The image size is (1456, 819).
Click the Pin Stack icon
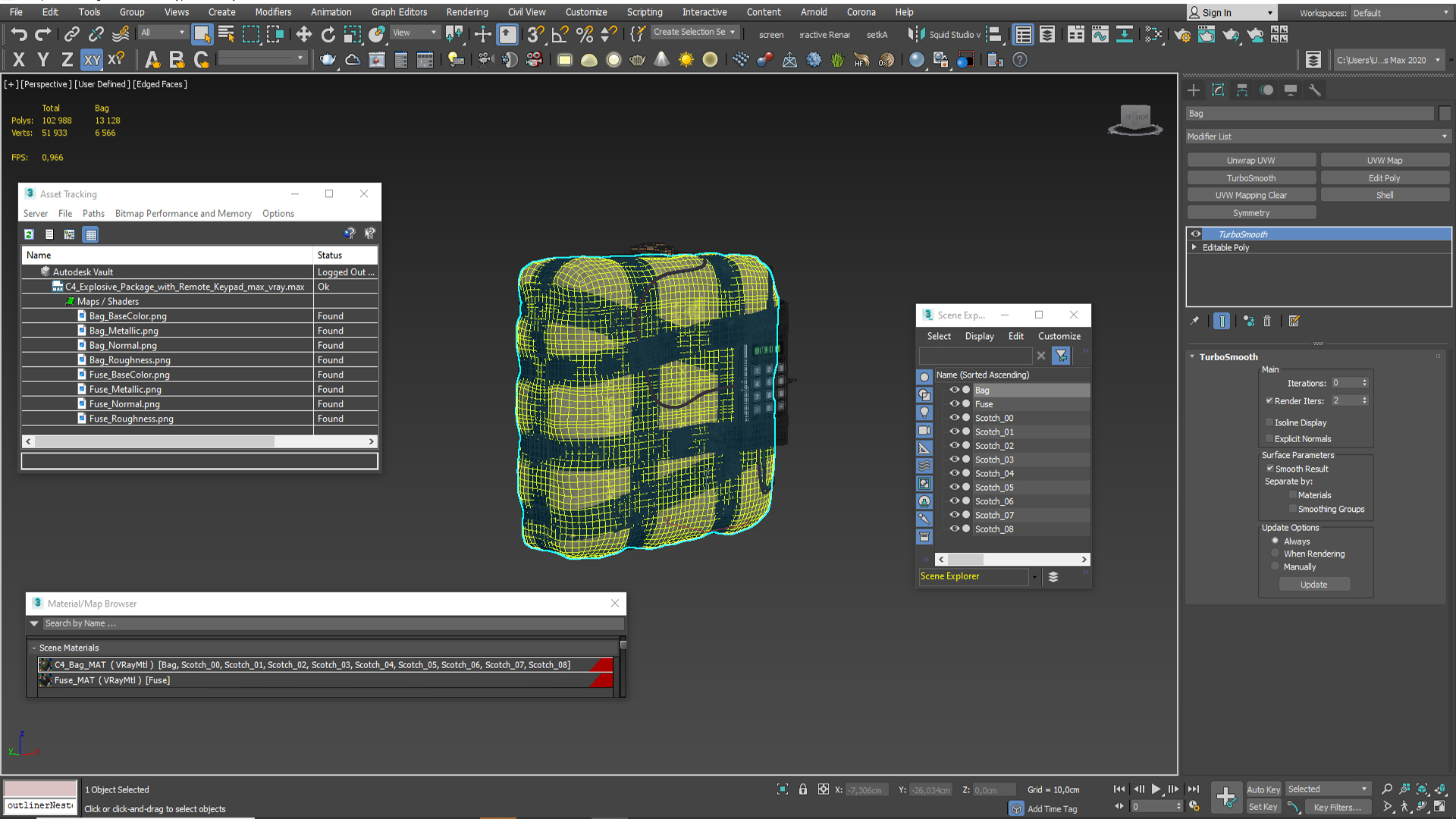(x=1195, y=322)
